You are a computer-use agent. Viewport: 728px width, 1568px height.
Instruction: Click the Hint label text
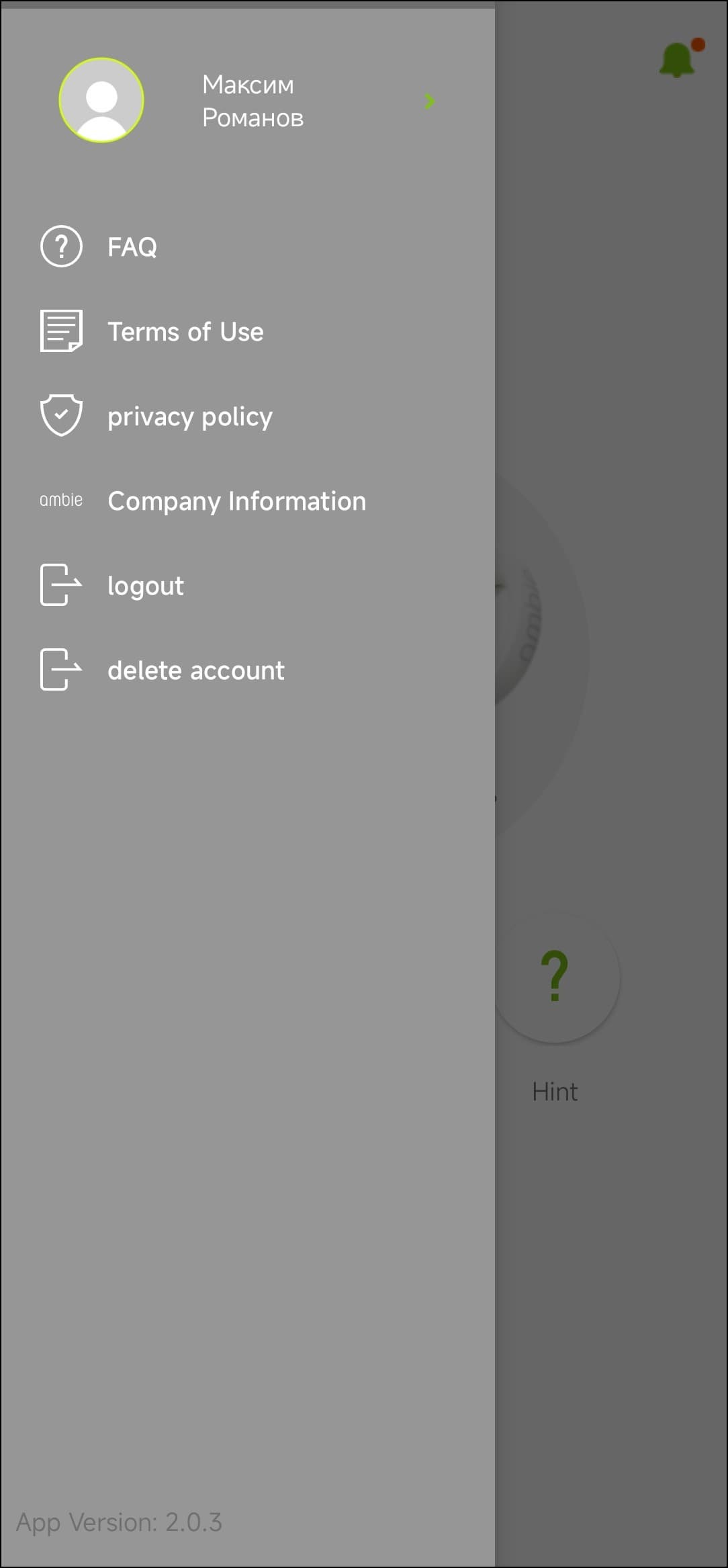(555, 1092)
